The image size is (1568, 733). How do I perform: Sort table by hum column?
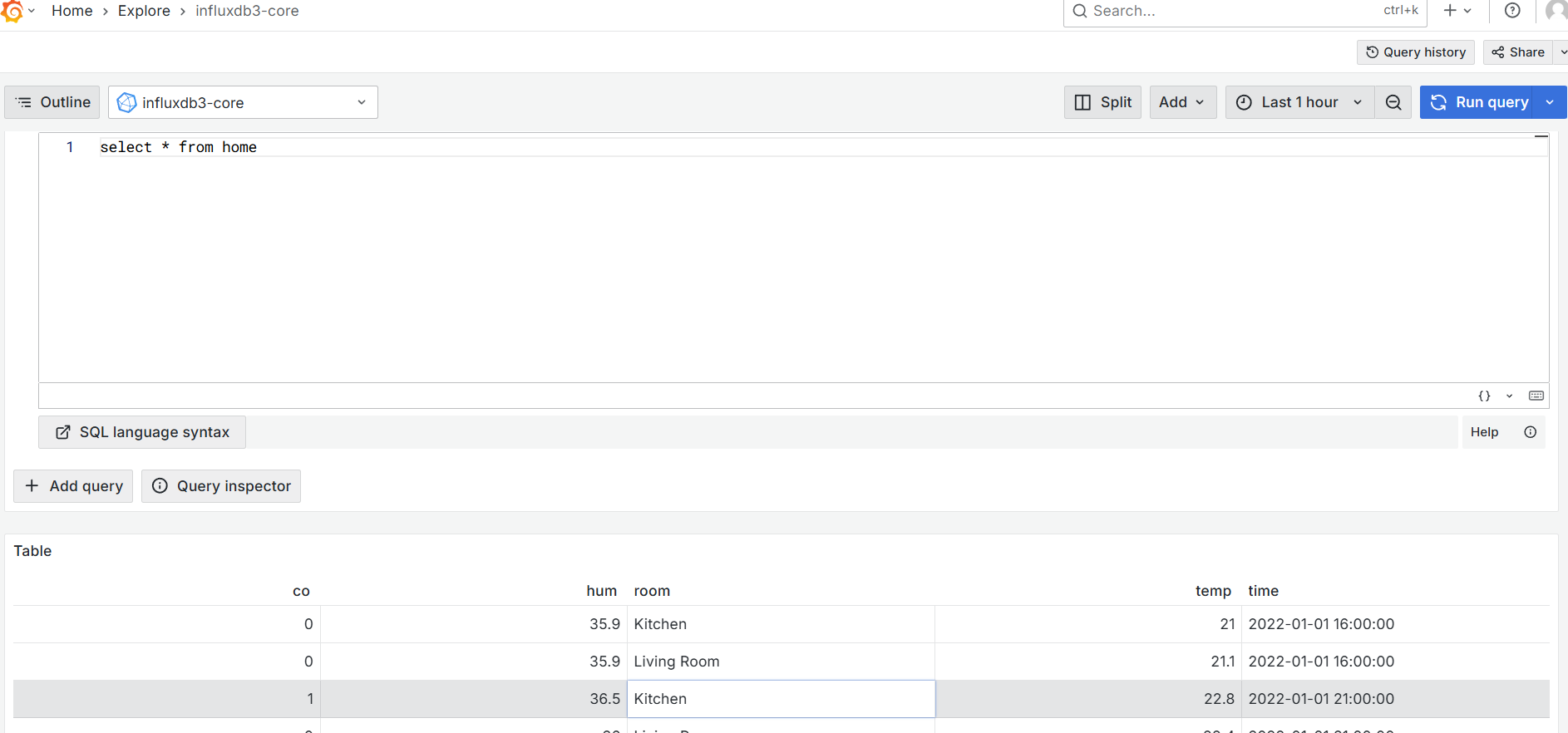click(x=601, y=591)
